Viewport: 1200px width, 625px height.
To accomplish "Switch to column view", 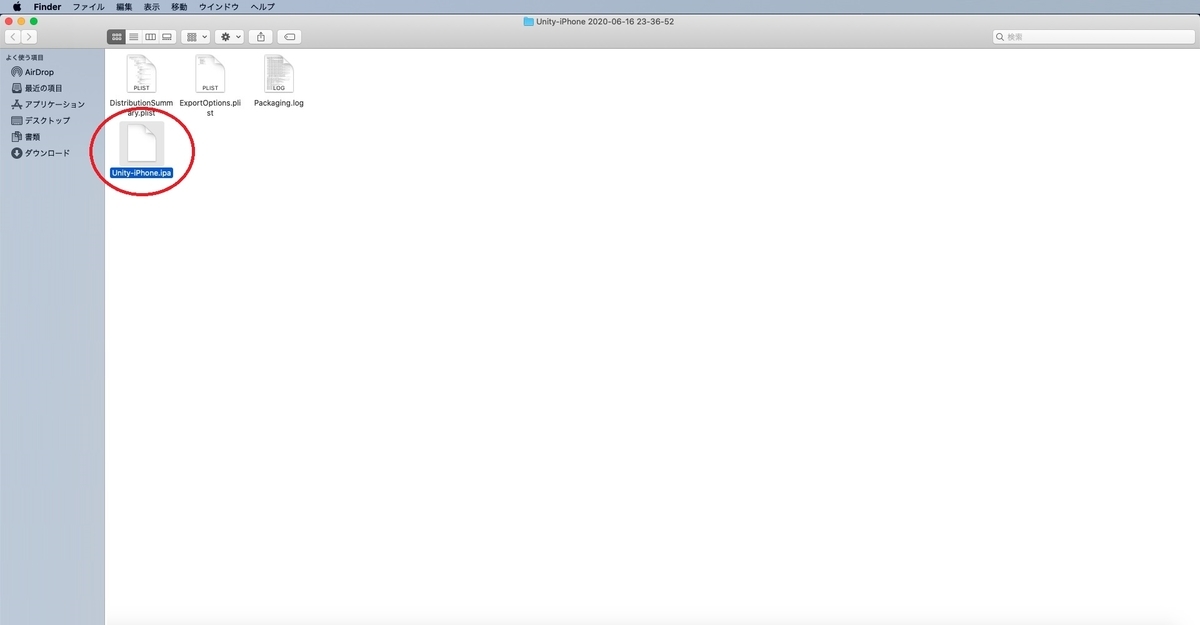I will point(150,37).
